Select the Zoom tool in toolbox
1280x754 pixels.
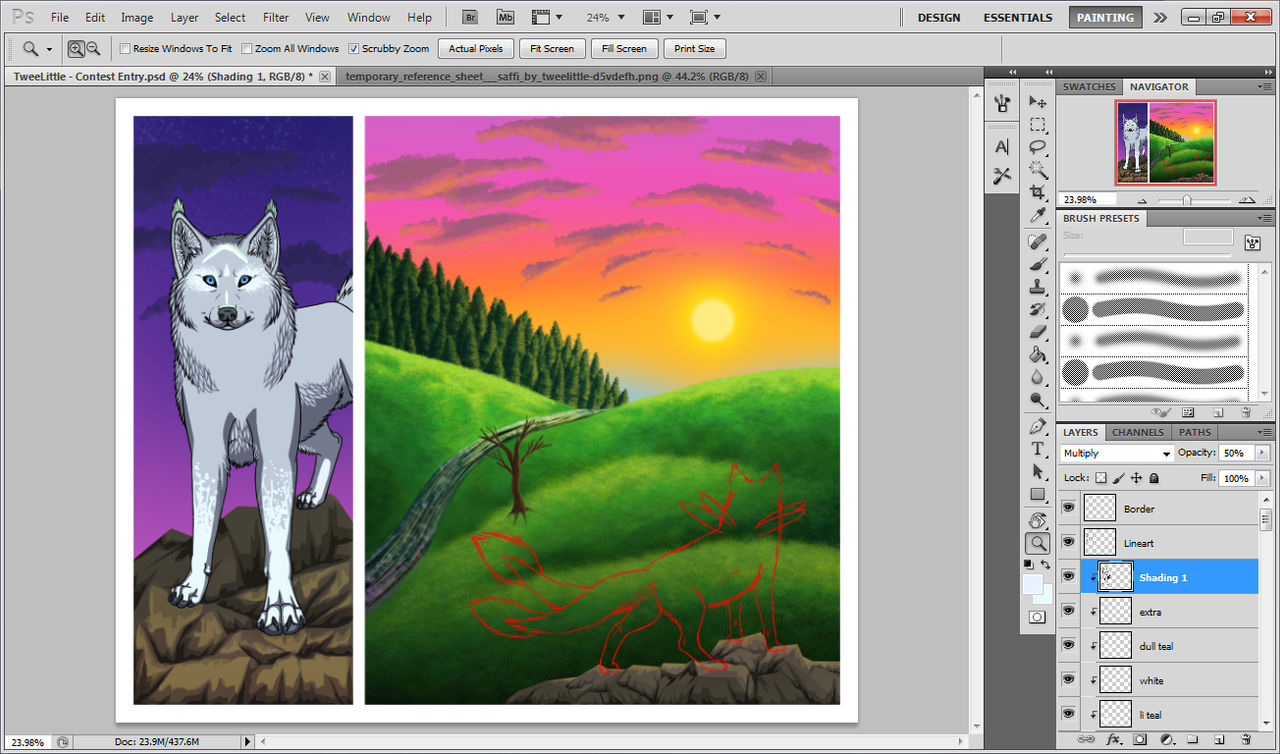click(x=1038, y=543)
